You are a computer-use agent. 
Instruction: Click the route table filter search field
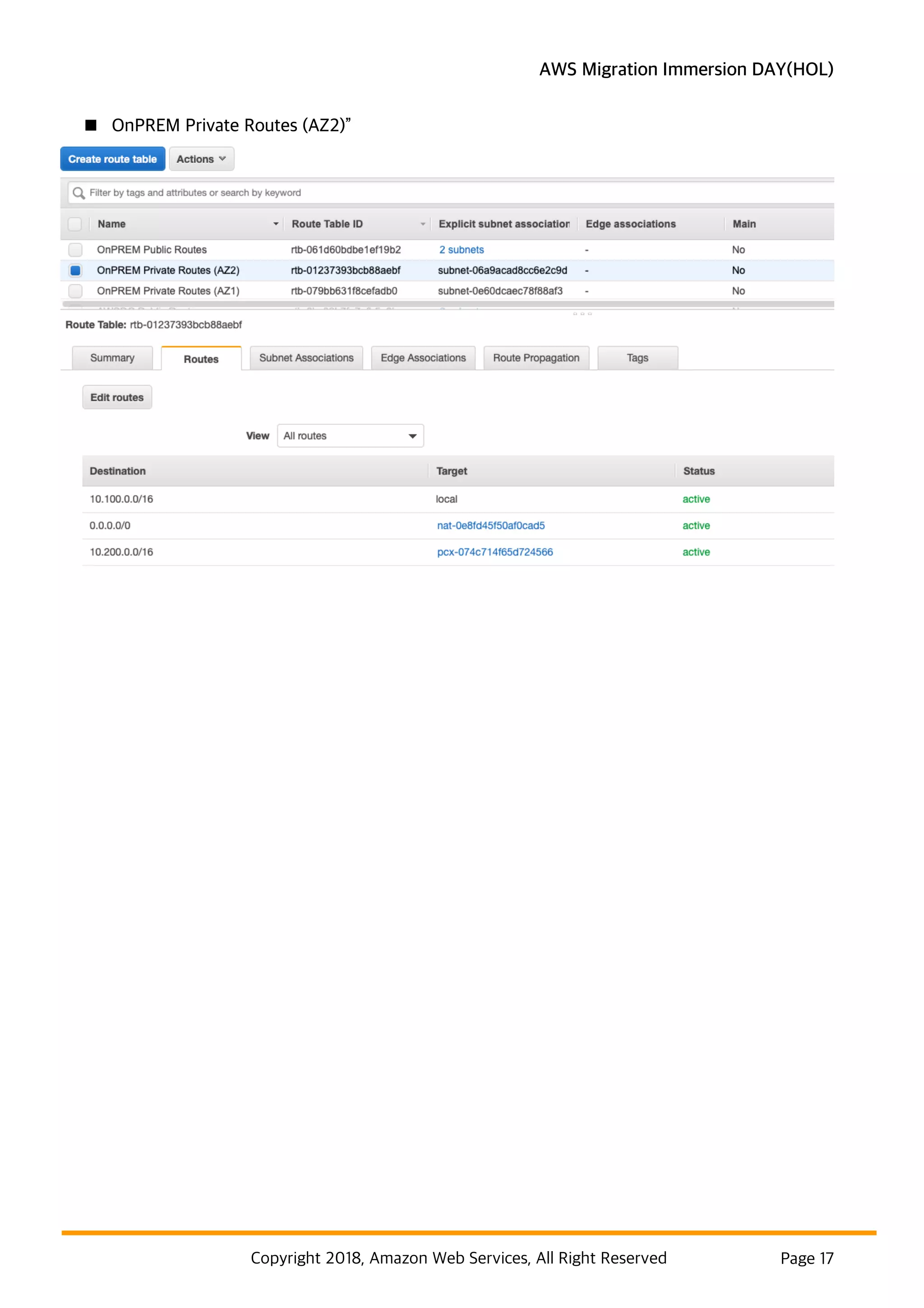tap(451, 193)
